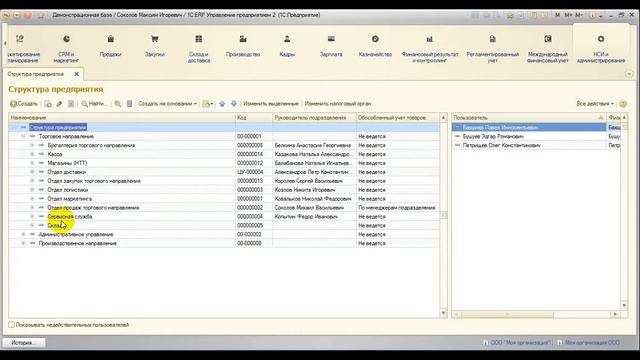Open the CRM и маркетинг section
Image resolution: width=640 pixels, height=360 pixels.
point(66,48)
